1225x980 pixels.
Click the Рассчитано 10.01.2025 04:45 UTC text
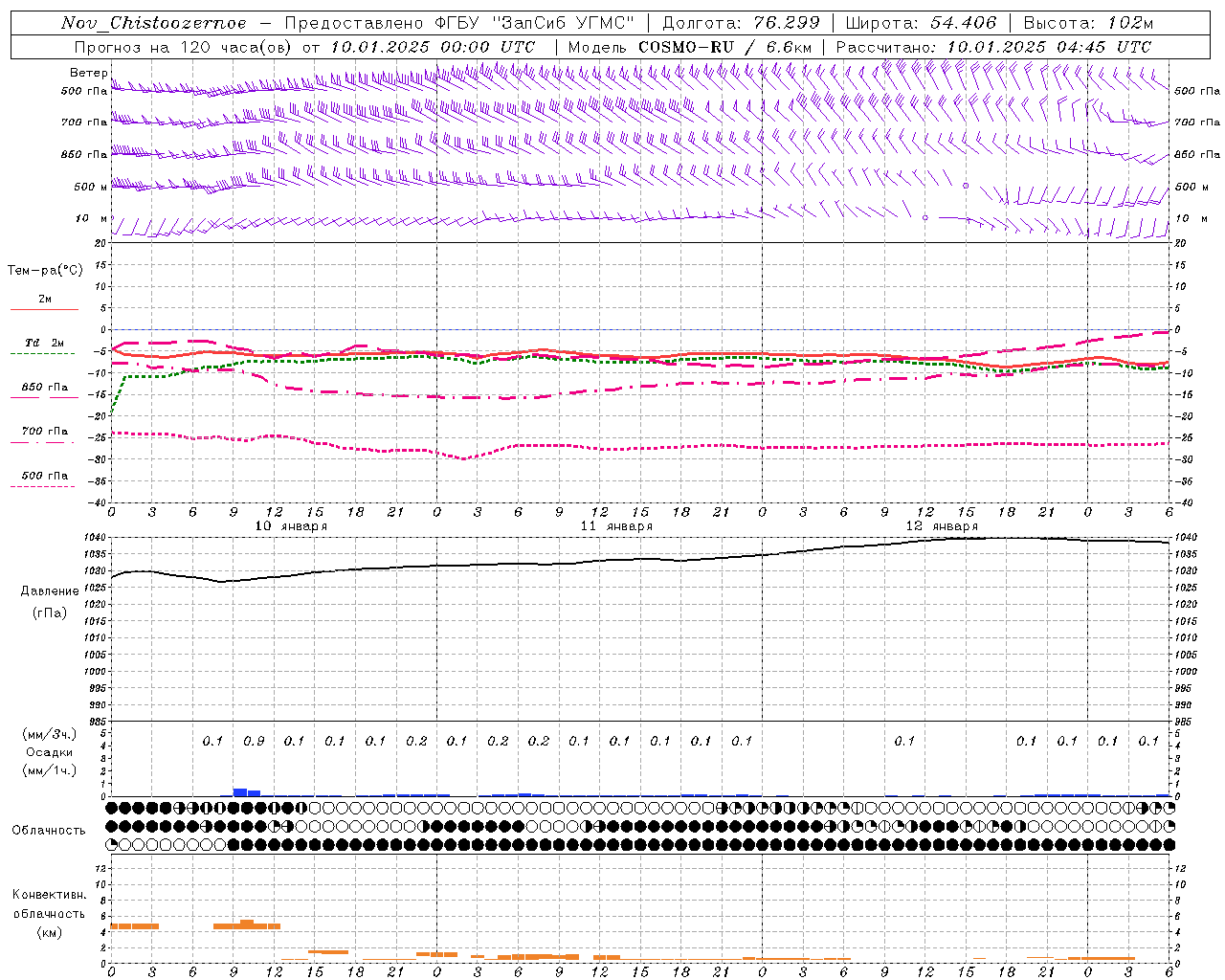[x=993, y=47]
